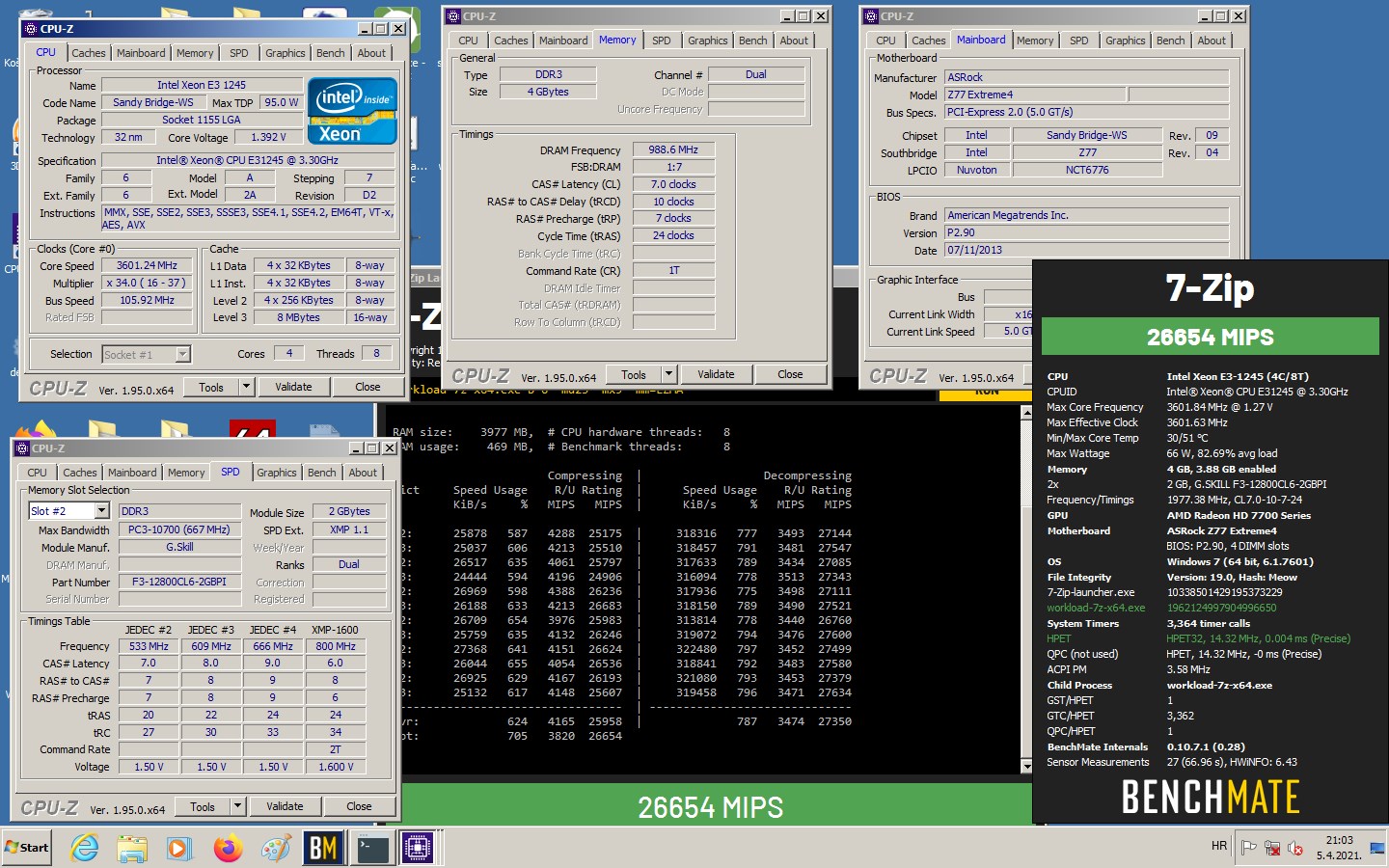
Task: Switch to Mainboard tab in CPU window
Action: point(141,53)
